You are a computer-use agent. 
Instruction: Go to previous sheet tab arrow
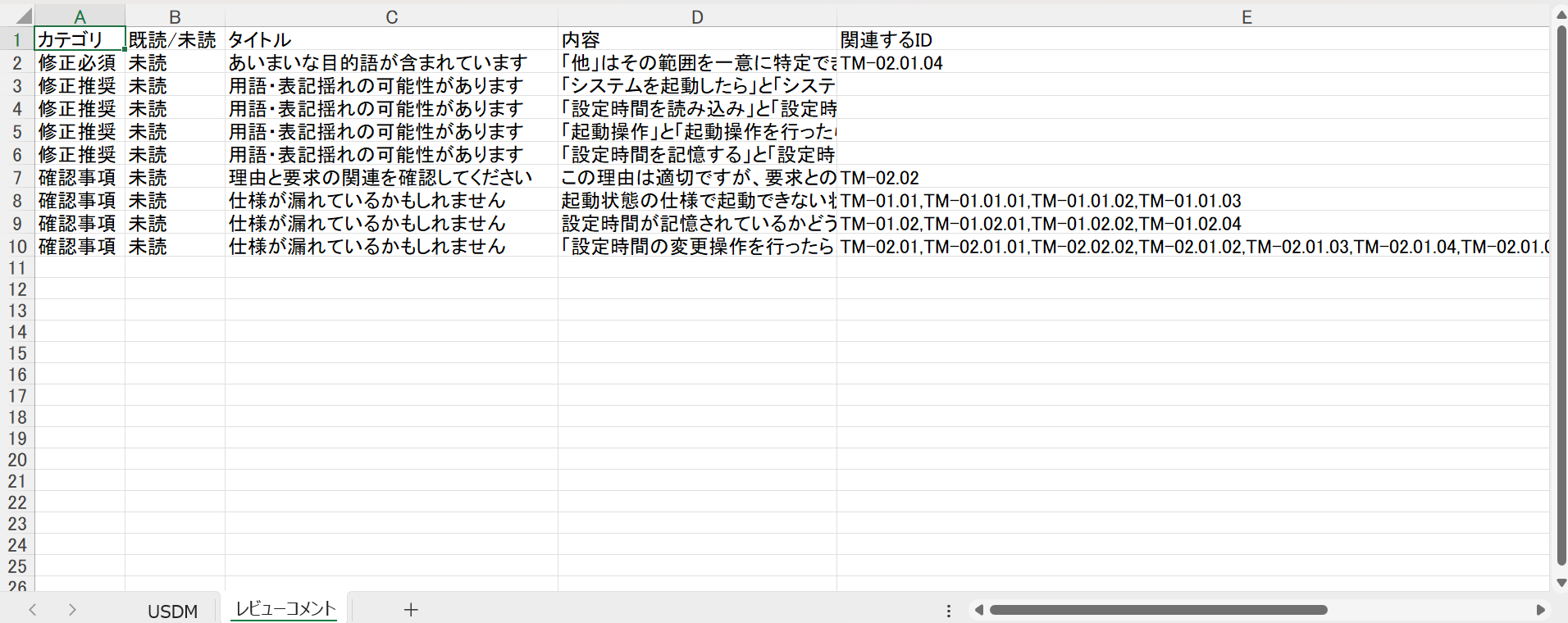(33, 609)
